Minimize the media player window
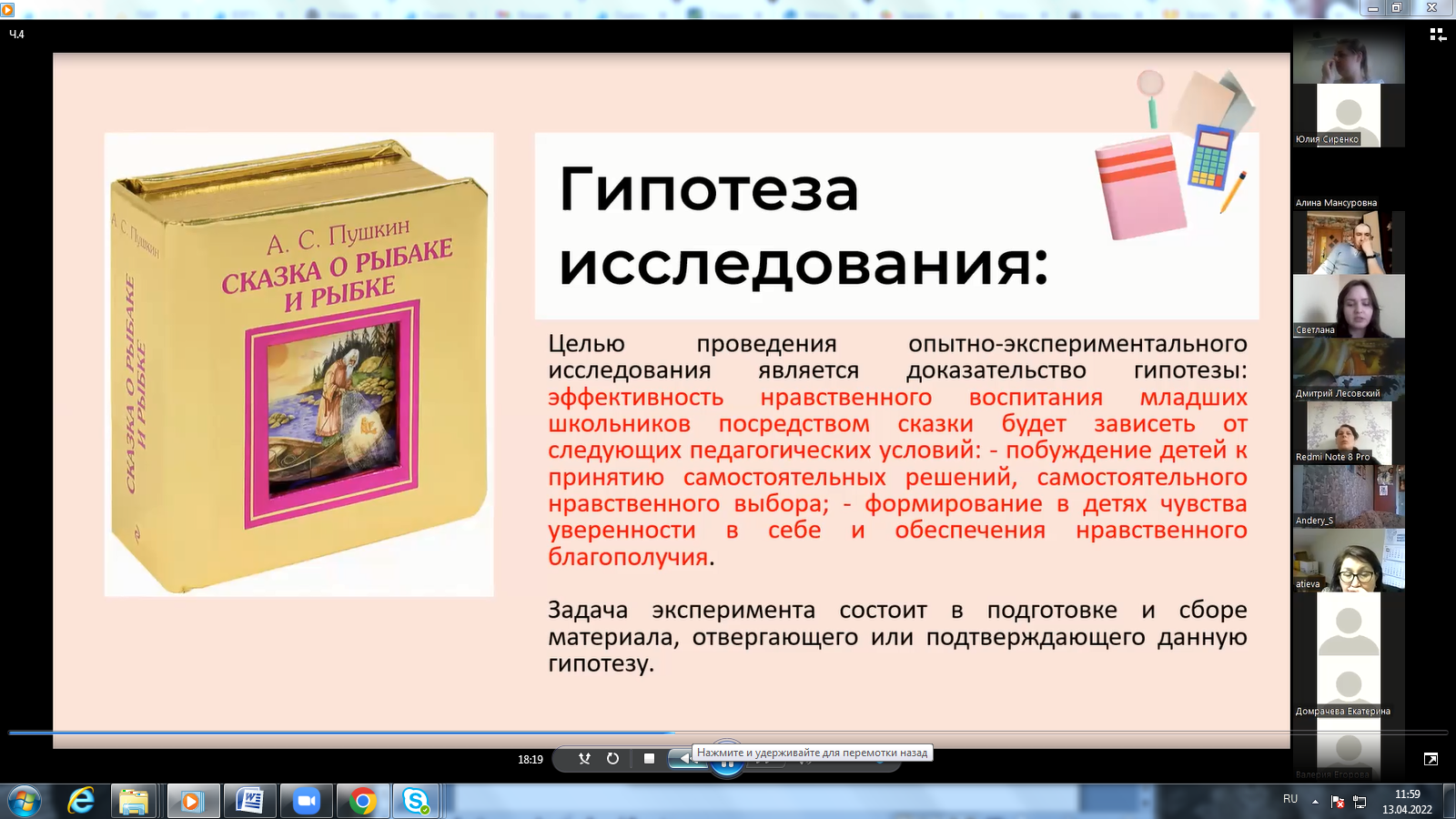The width and height of the screenshot is (1456, 819). [1373, 7]
